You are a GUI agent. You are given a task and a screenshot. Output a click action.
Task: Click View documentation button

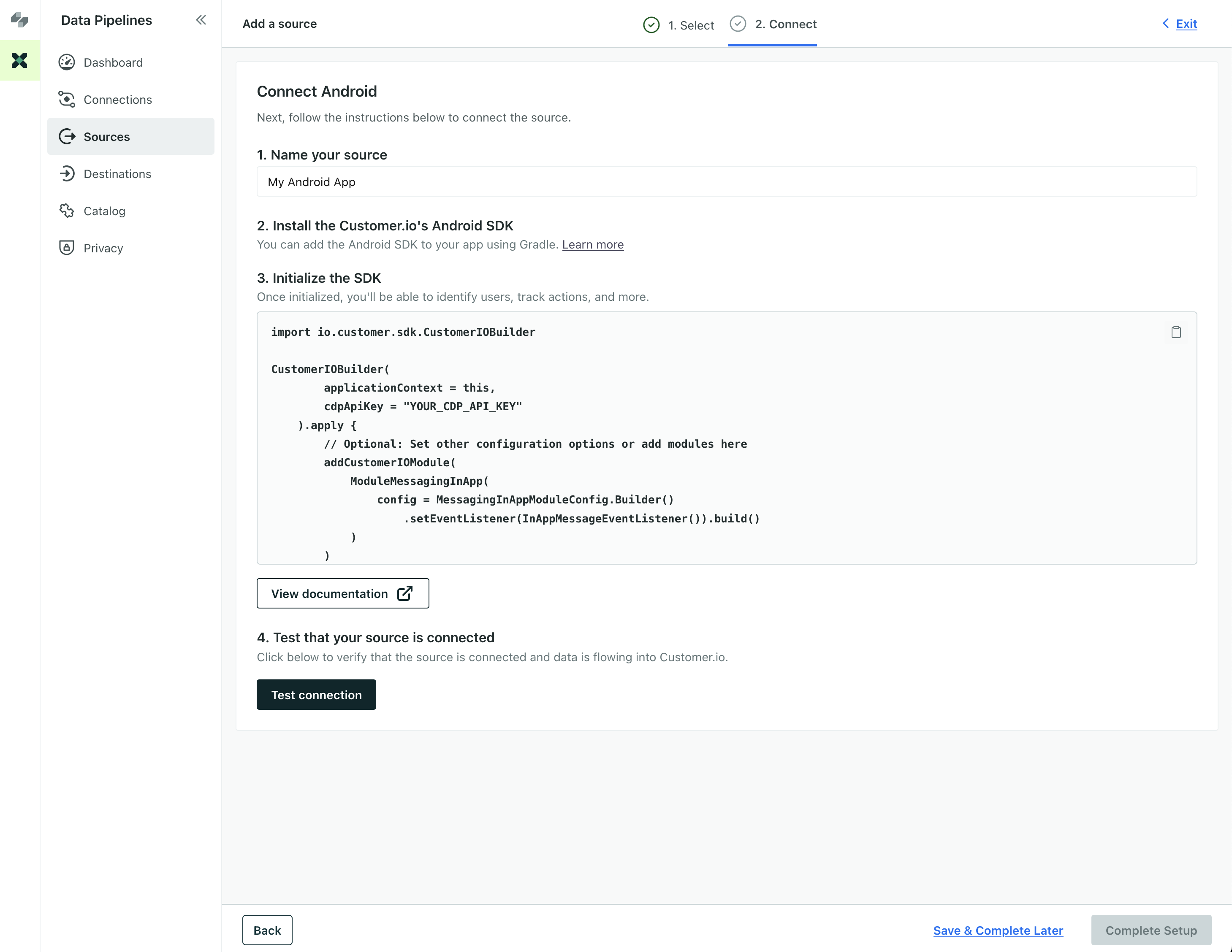pos(342,593)
